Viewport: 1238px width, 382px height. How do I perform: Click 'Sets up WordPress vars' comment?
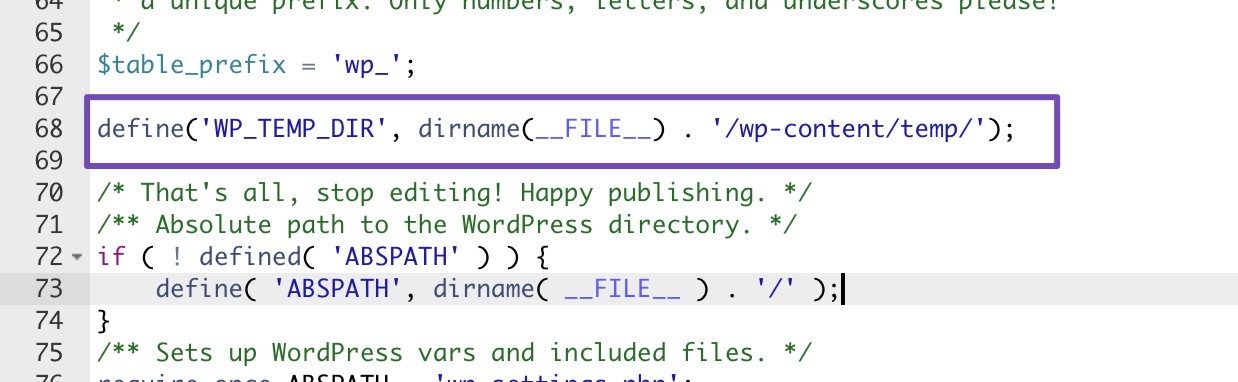(x=455, y=352)
